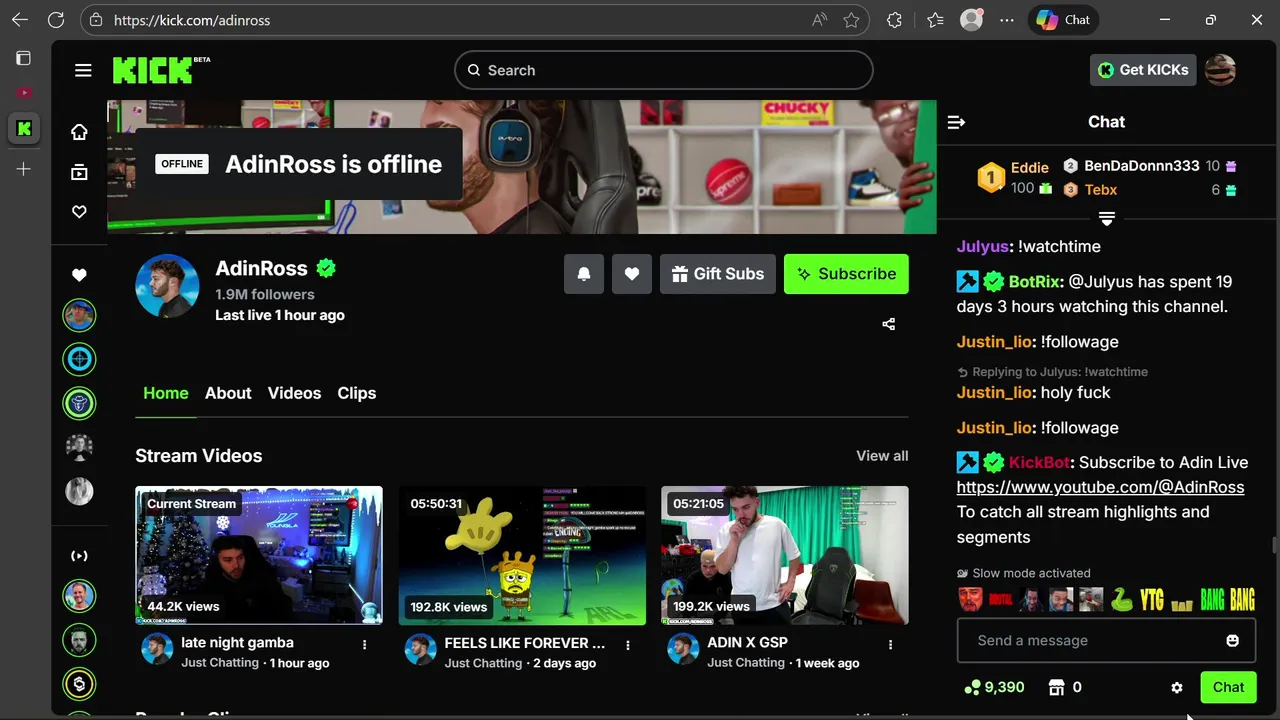Insert the red-faced man emote
Image resolution: width=1280 pixels, height=720 pixels.
(x=970, y=599)
